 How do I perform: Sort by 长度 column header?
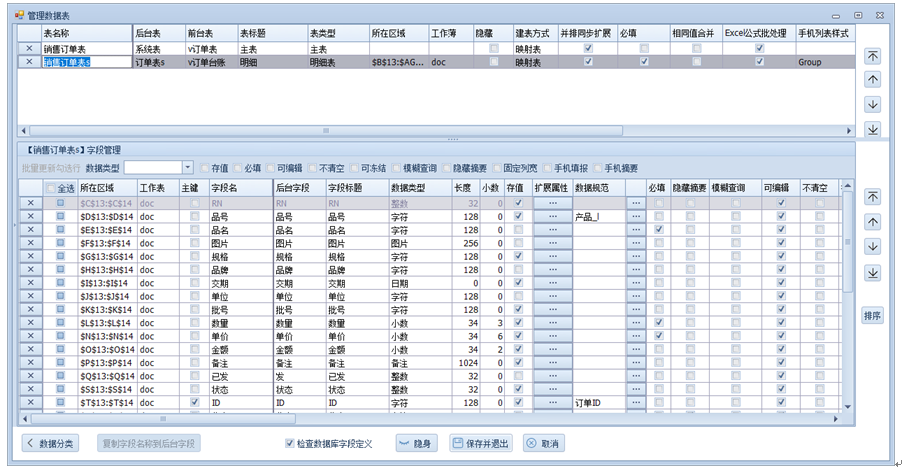click(x=466, y=188)
